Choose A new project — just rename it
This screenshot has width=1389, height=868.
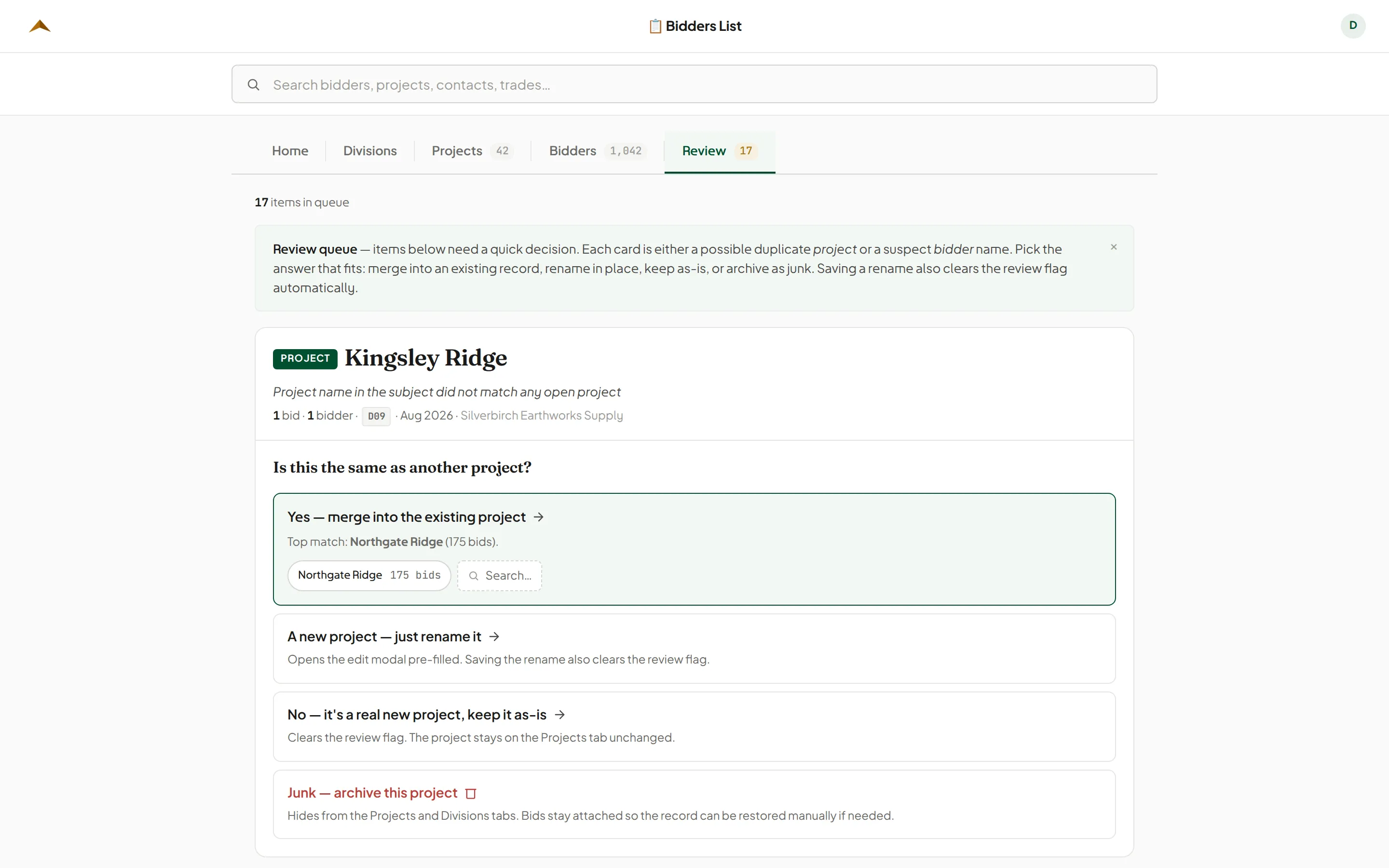pyautogui.click(x=694, y=648)
